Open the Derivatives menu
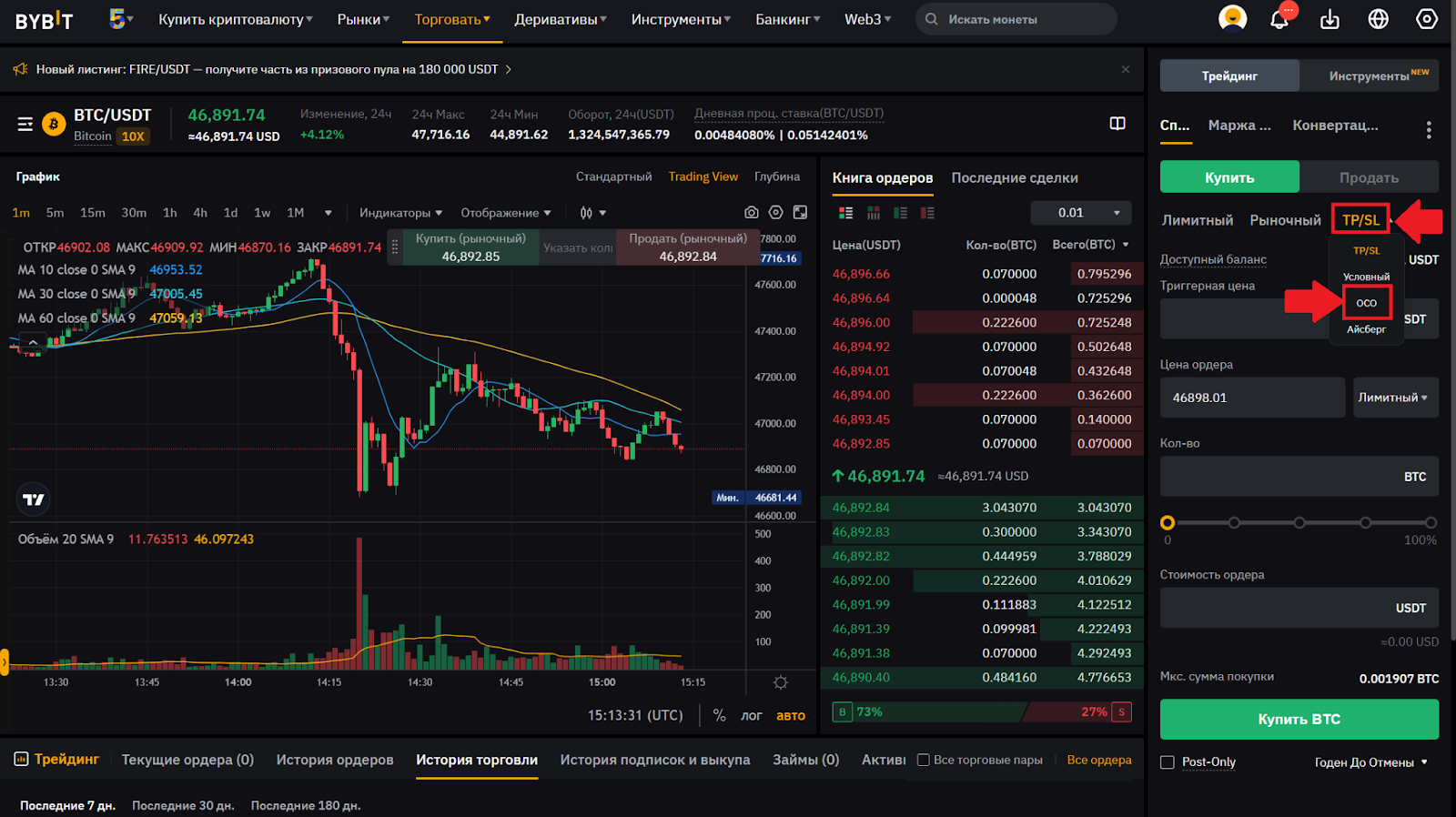This screenshot has height=817, width=1456. coord(561,19)
